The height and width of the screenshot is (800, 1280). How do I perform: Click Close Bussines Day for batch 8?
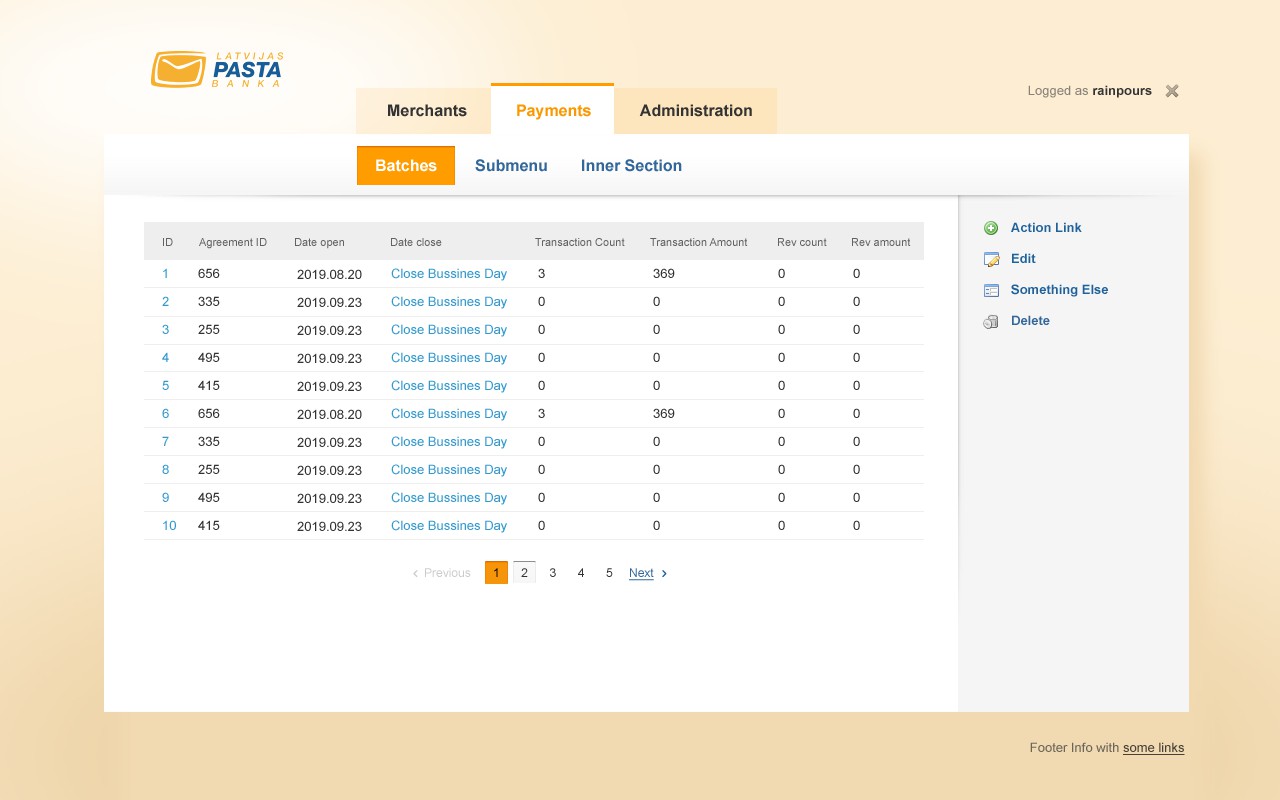449,470
